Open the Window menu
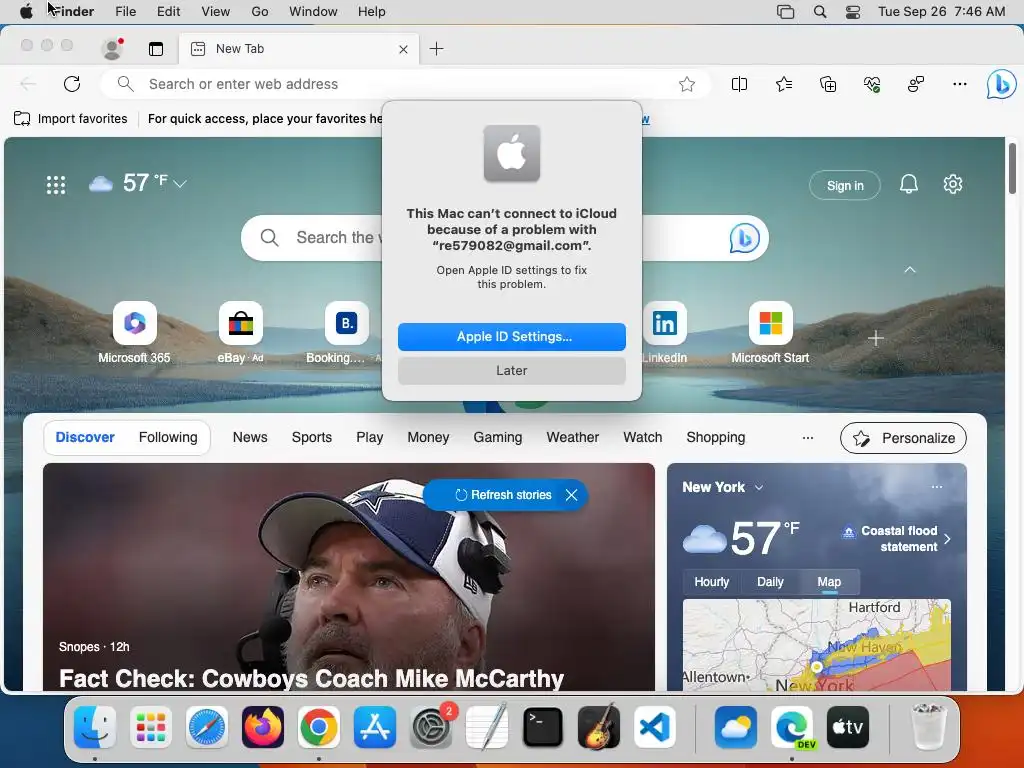 point(313,12)
